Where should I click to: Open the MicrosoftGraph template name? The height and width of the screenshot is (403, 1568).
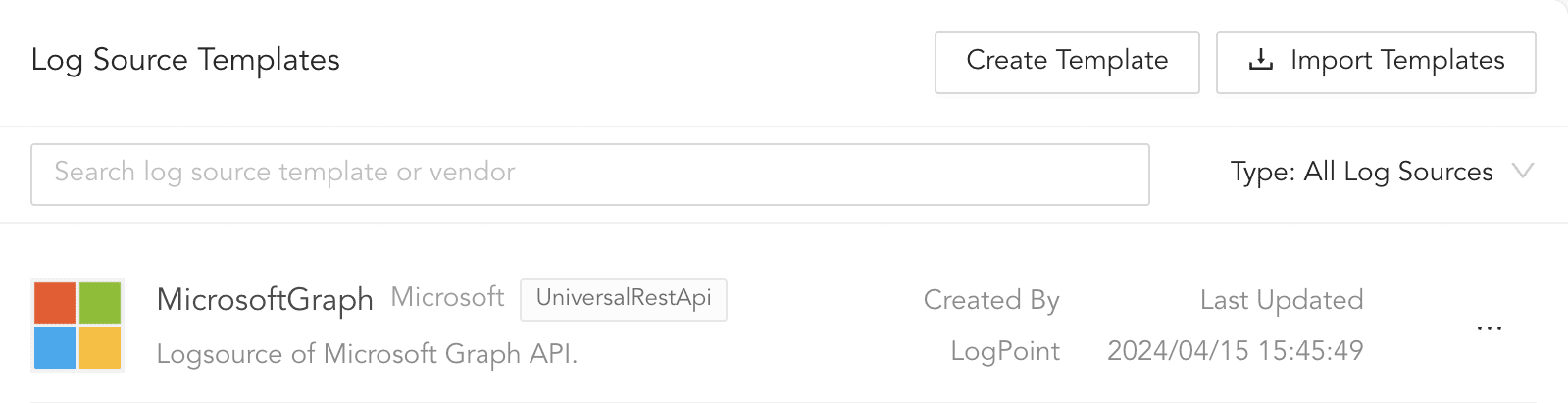tap(265, 299)
